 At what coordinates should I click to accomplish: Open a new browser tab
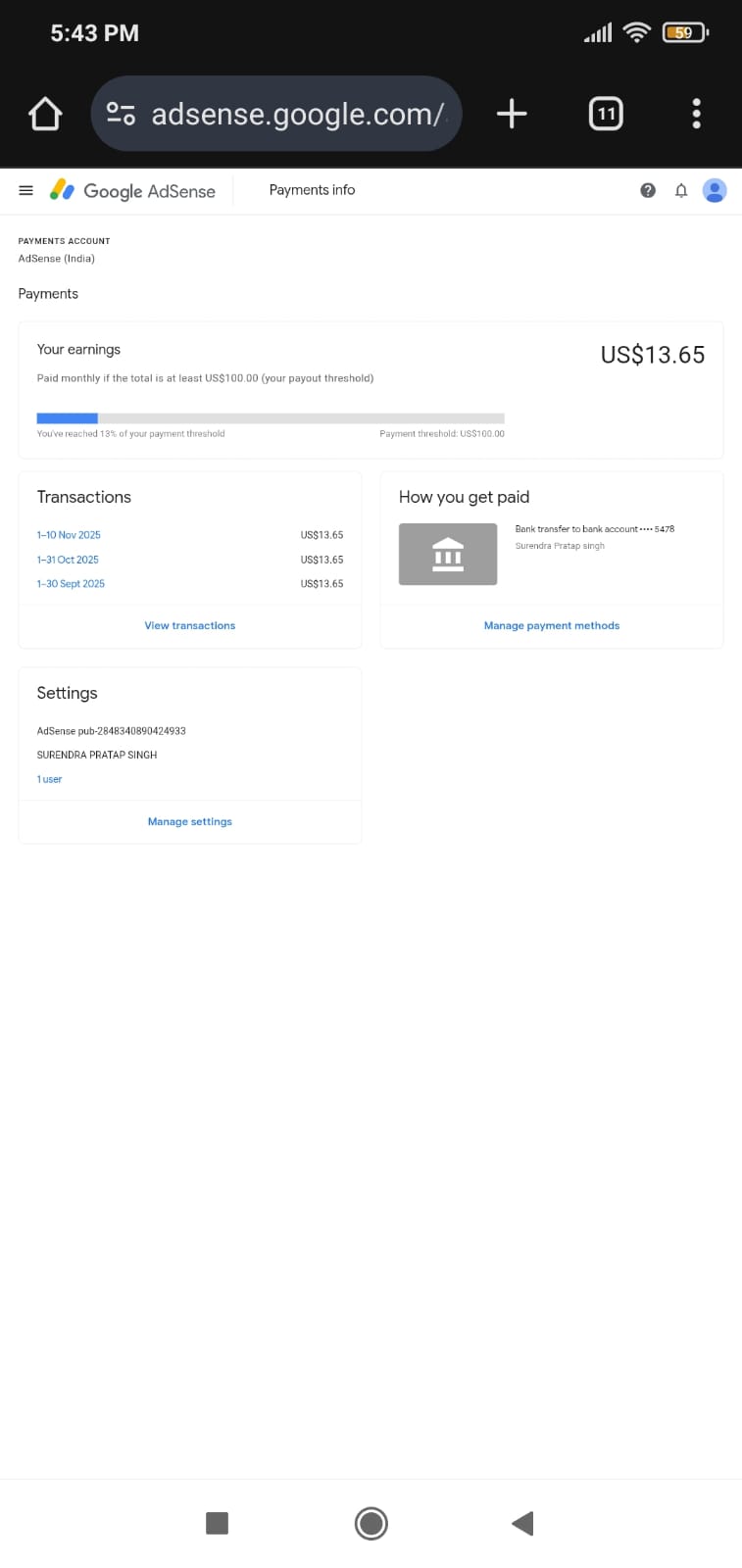click(512, 115)
